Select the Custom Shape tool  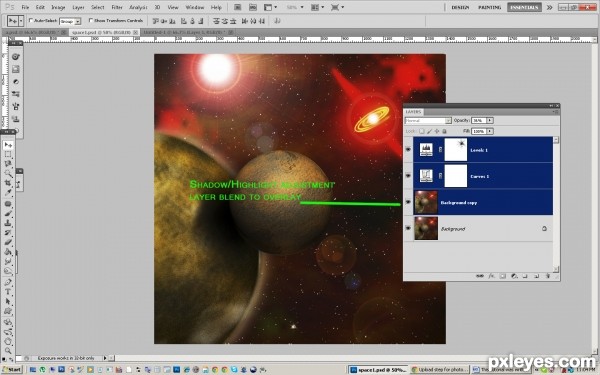pos(8,311)
